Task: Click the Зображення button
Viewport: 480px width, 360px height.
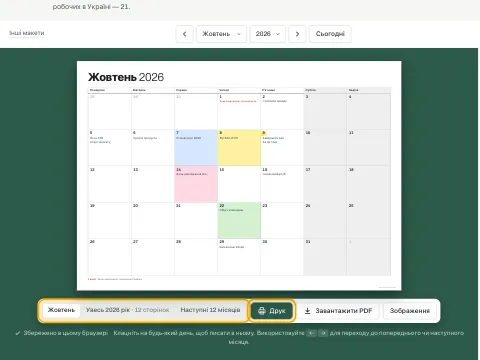Action: [410, 311]
